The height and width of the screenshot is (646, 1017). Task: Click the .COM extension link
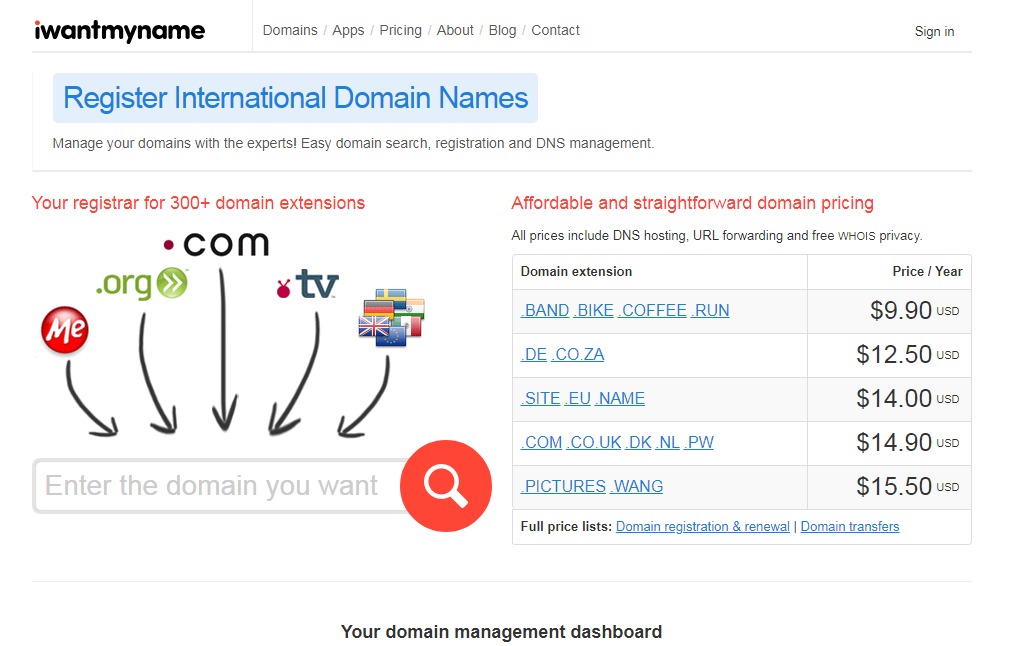[x=542, y=442]
